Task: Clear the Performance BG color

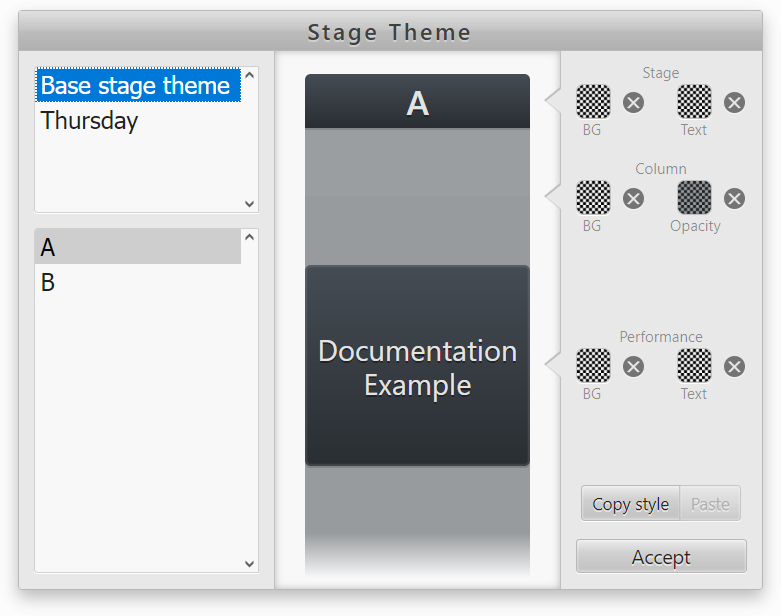Action: 634,366
